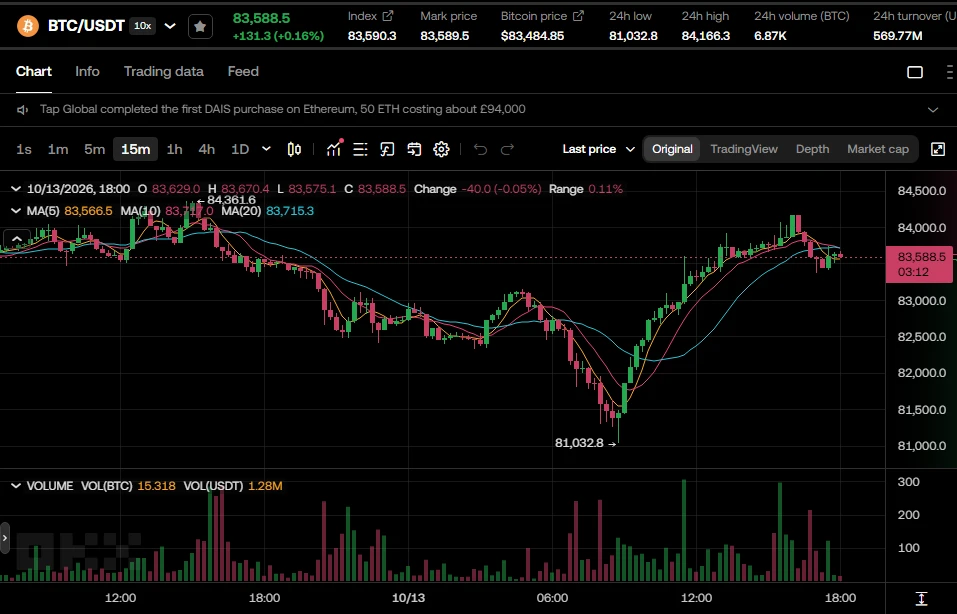Screen dimensions: 957x614
Task: Select the 1h timeframe
Action: coord(175,149)
